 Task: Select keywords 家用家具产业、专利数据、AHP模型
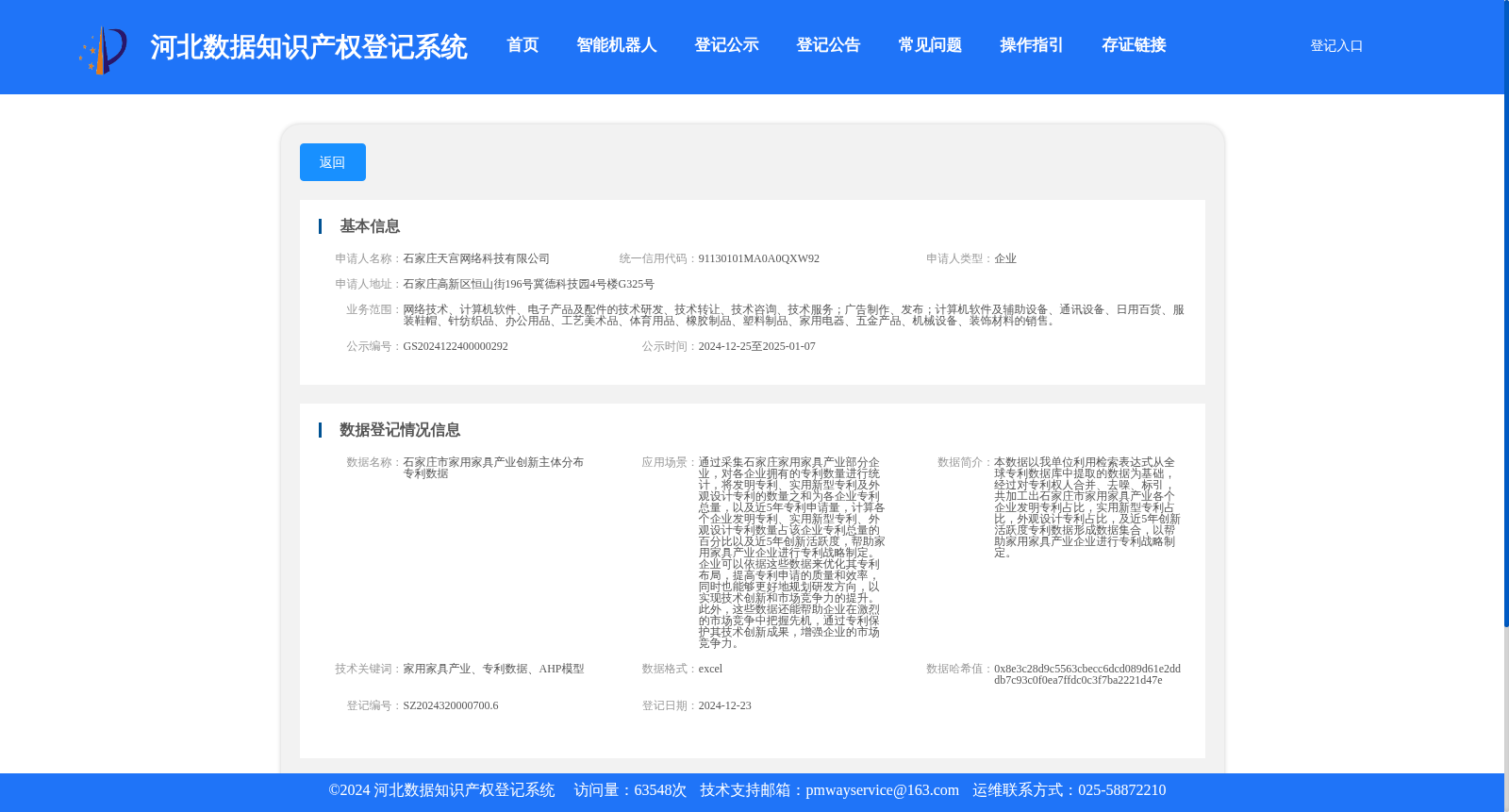click(x=493, y=669)
